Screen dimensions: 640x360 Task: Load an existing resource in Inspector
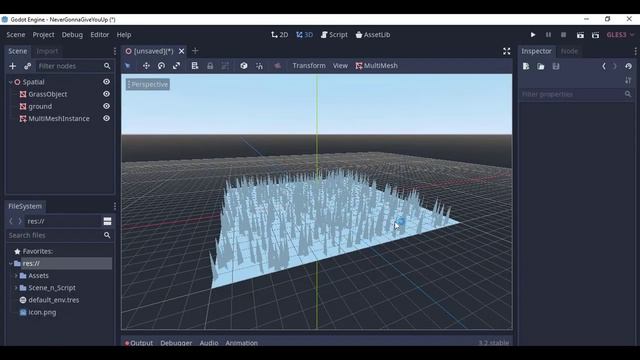coord(541,66)
